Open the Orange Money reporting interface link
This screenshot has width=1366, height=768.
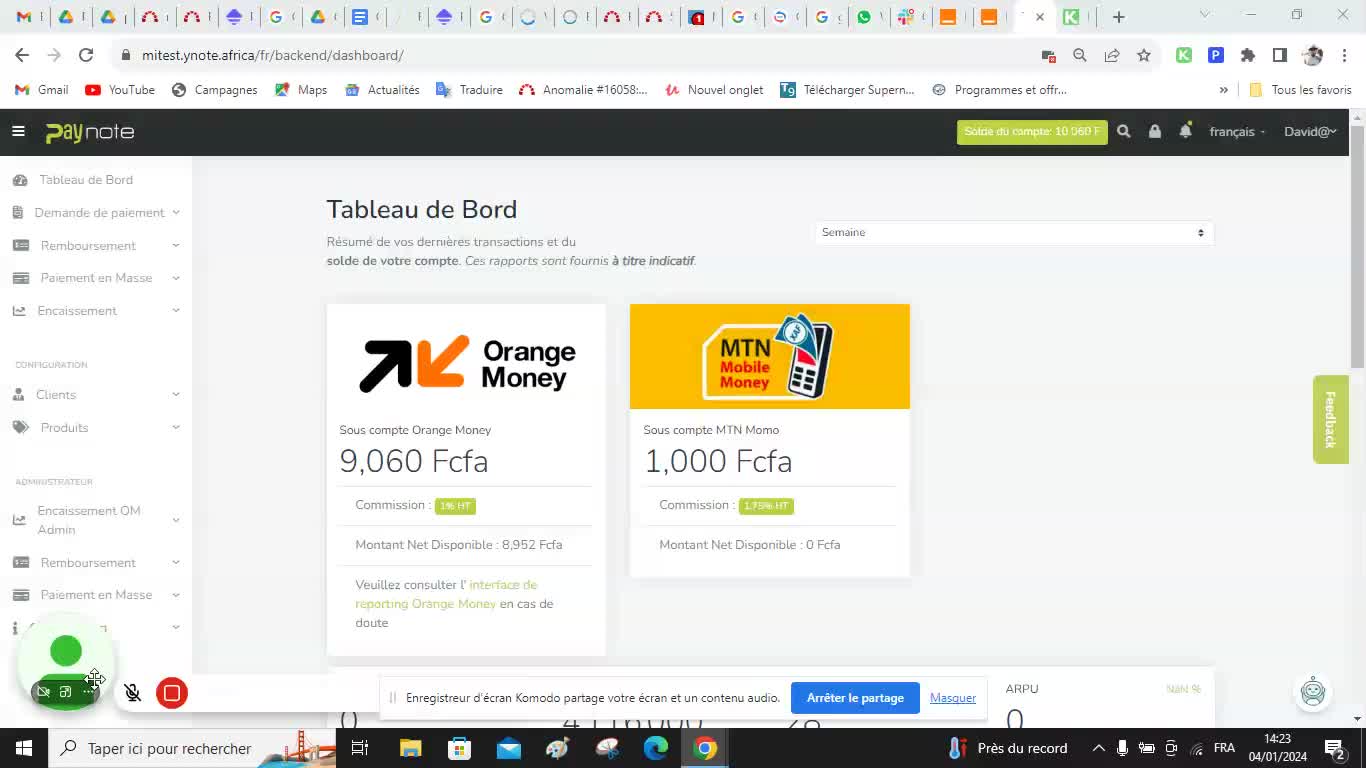click(x=446, y=594)
